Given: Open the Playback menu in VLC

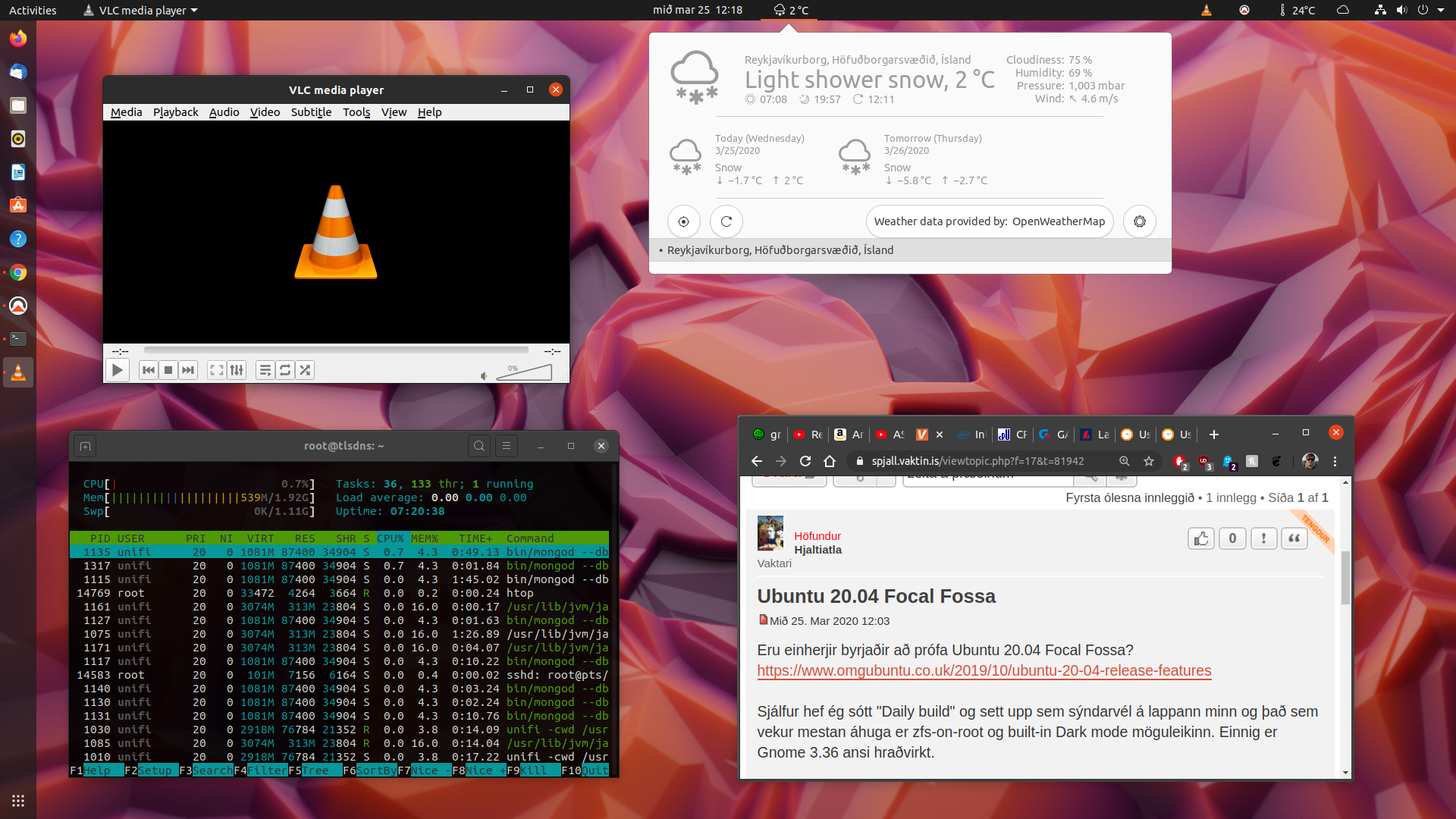Looking at the screenshot, I should point(175,112).
